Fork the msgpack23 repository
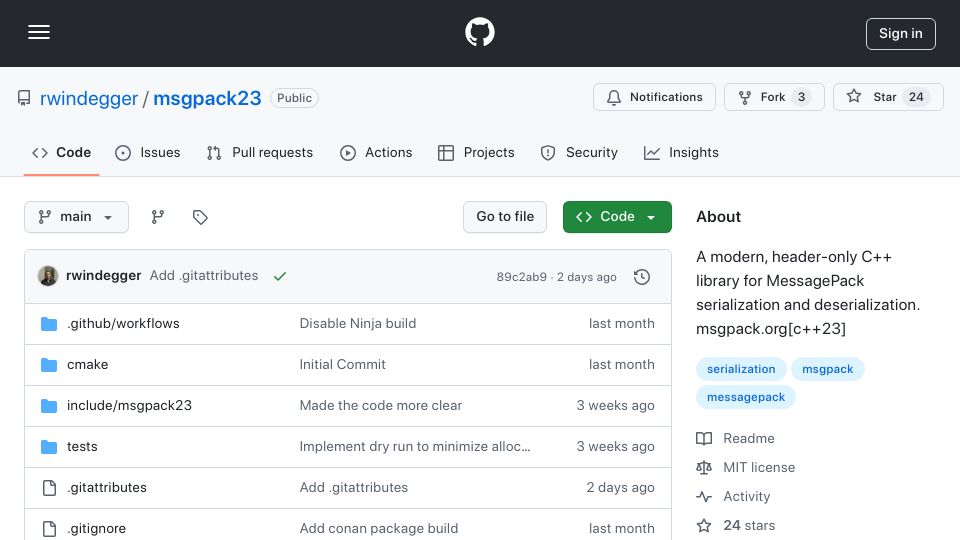The width and height of the screenshot is (960, 540). click(x=774, y=97)
